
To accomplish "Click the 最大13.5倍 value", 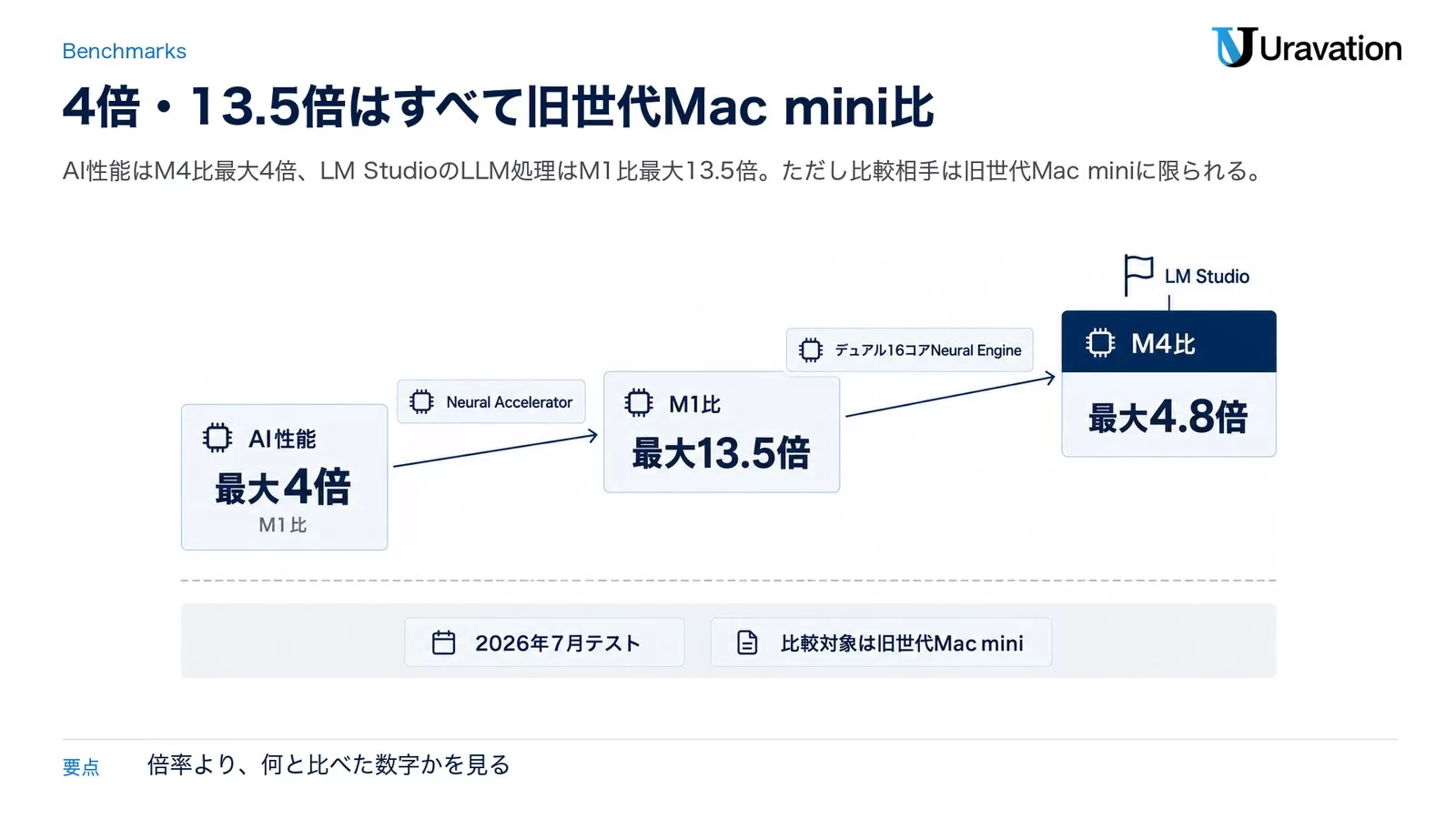I will tap(721, 453).
